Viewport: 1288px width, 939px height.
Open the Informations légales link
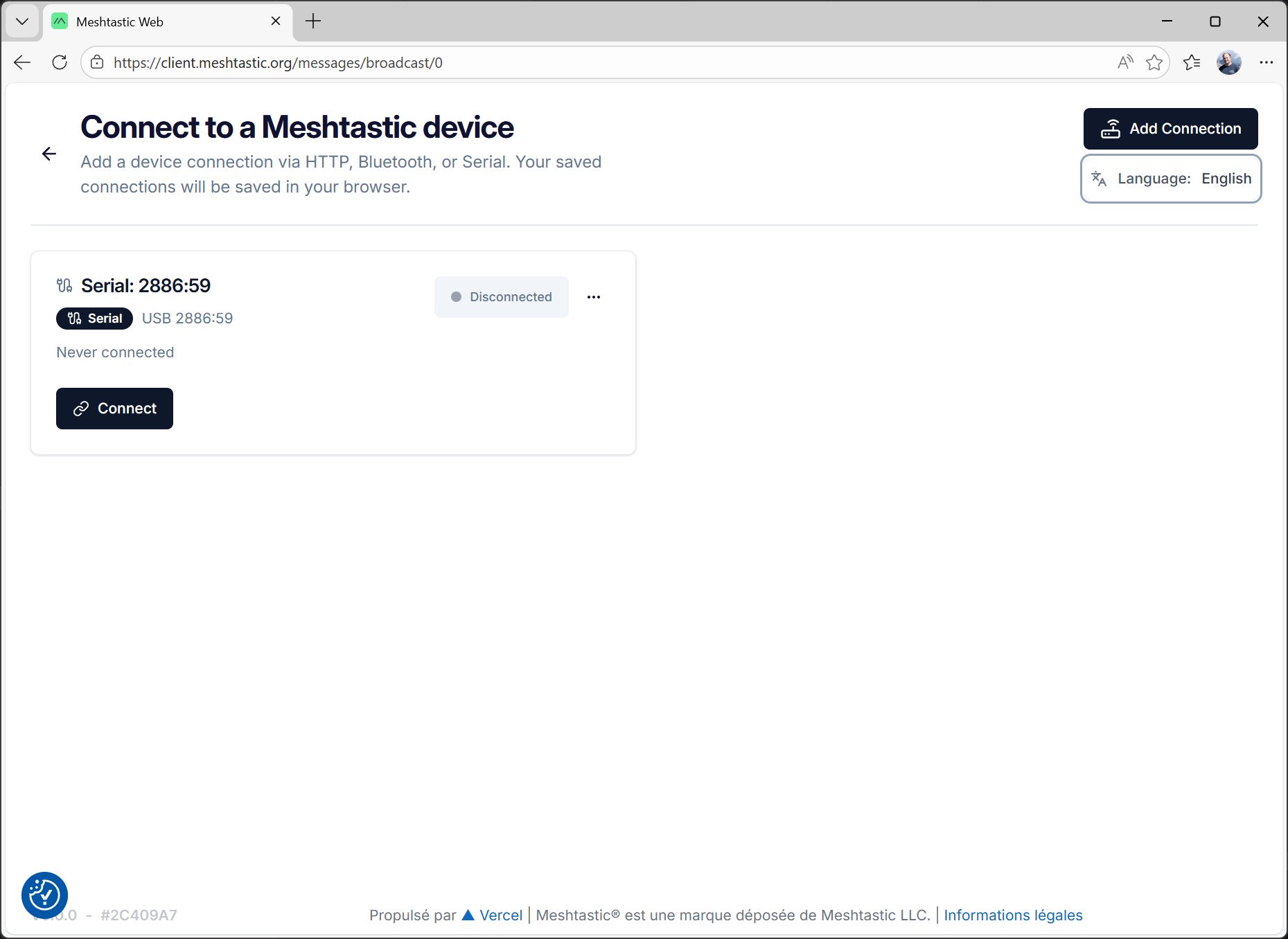1012,915
